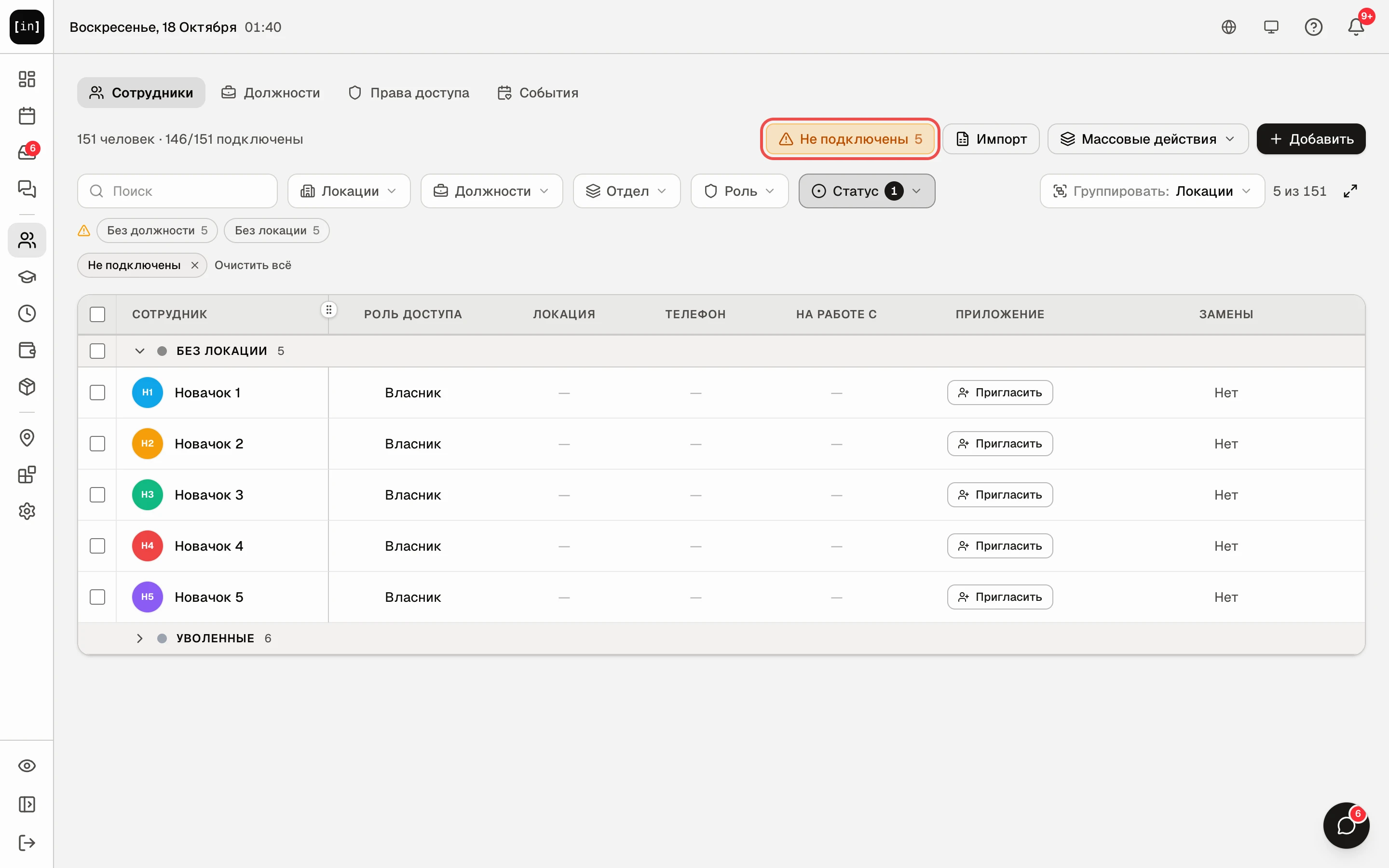The image size is (1389, 868).
Task: Toggle the select-all checkbox in table header
Action: point(97,314)
